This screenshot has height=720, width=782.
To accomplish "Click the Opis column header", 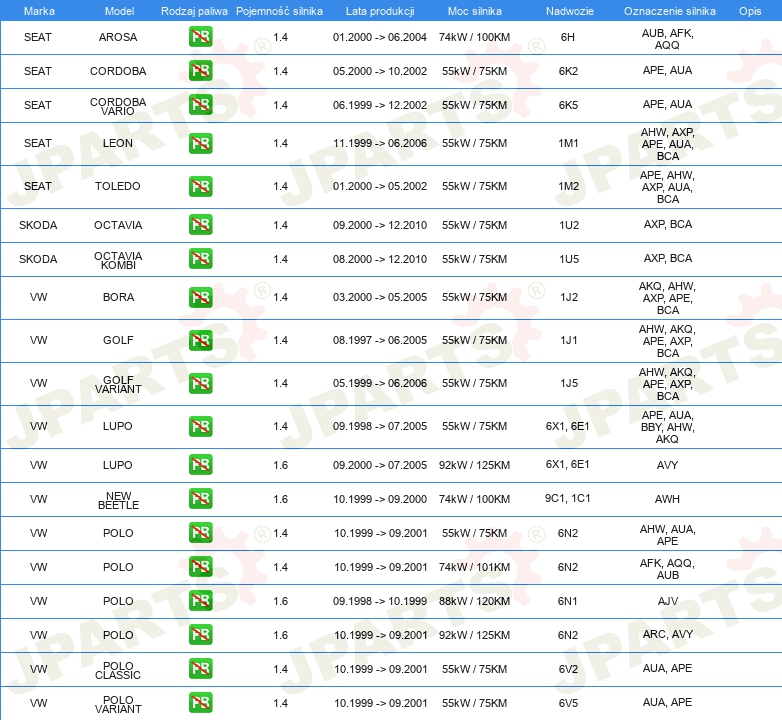I will click(x=750, y=11).
